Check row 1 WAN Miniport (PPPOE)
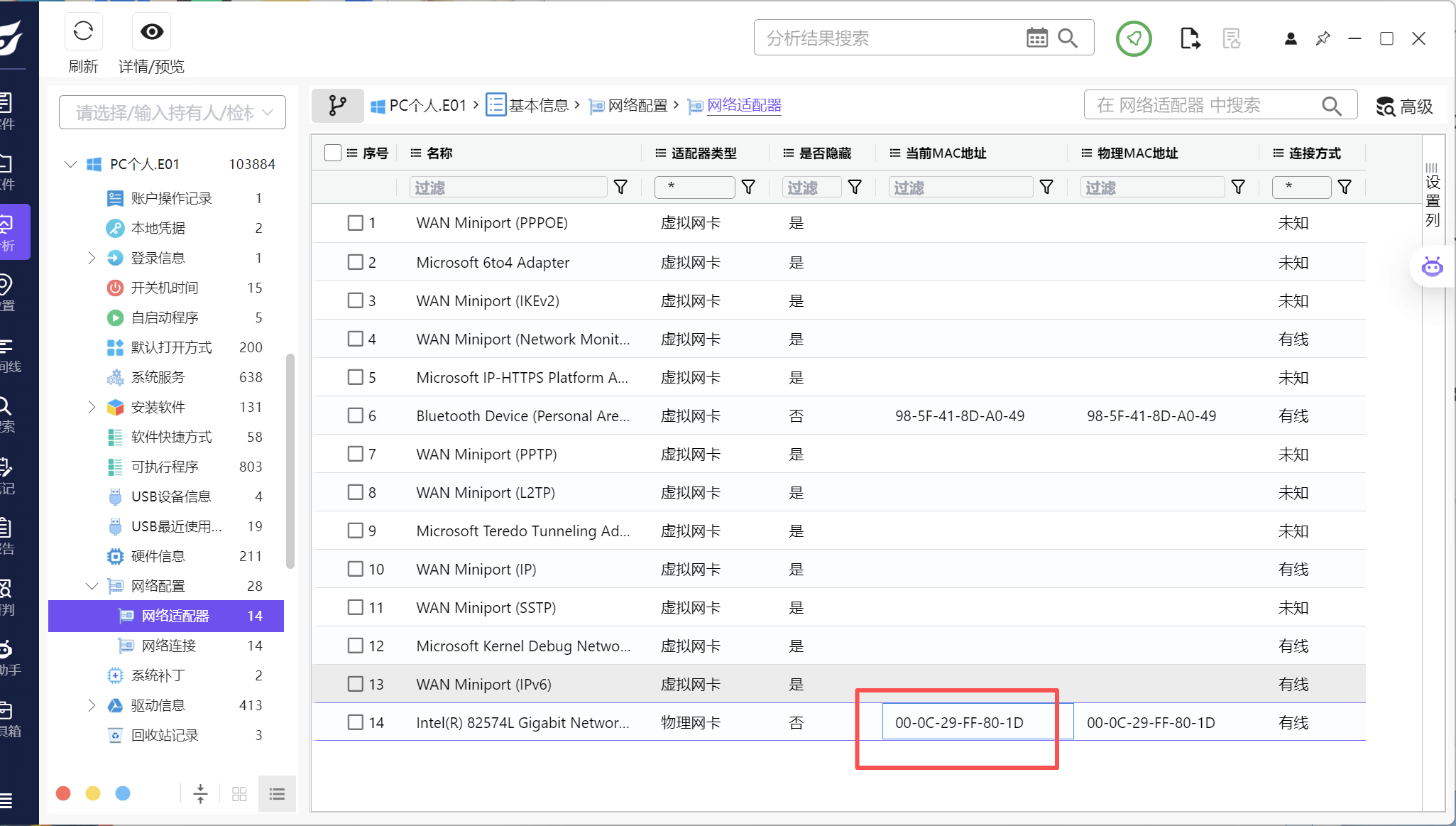1456x826 pixels. (356, 223)
